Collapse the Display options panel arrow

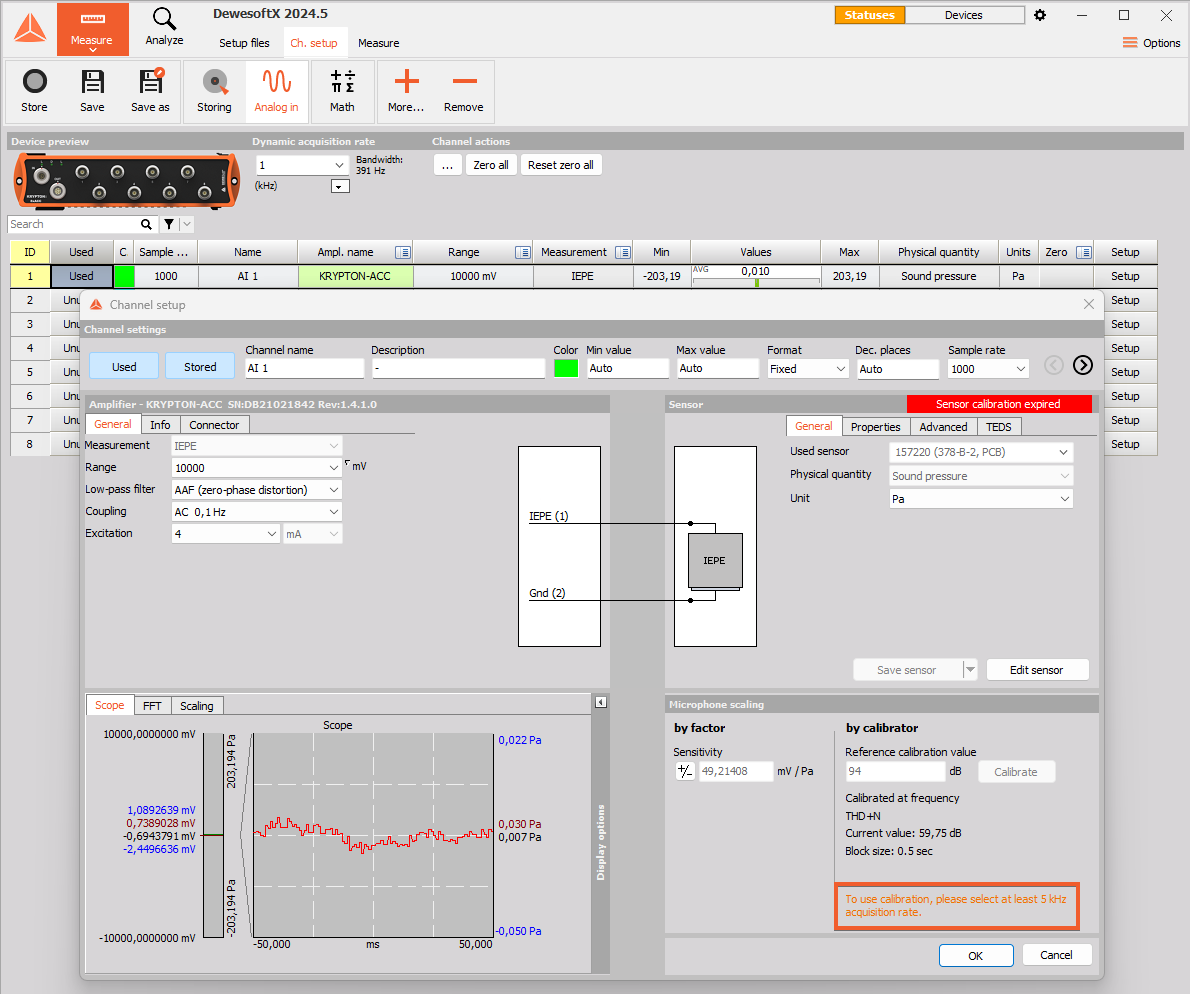(601, 703)
